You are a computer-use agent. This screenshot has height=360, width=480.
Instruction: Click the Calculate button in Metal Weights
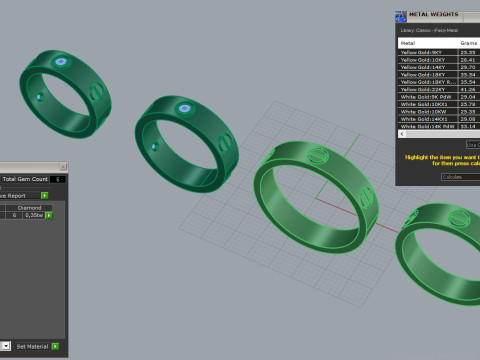tap(460, 177)
